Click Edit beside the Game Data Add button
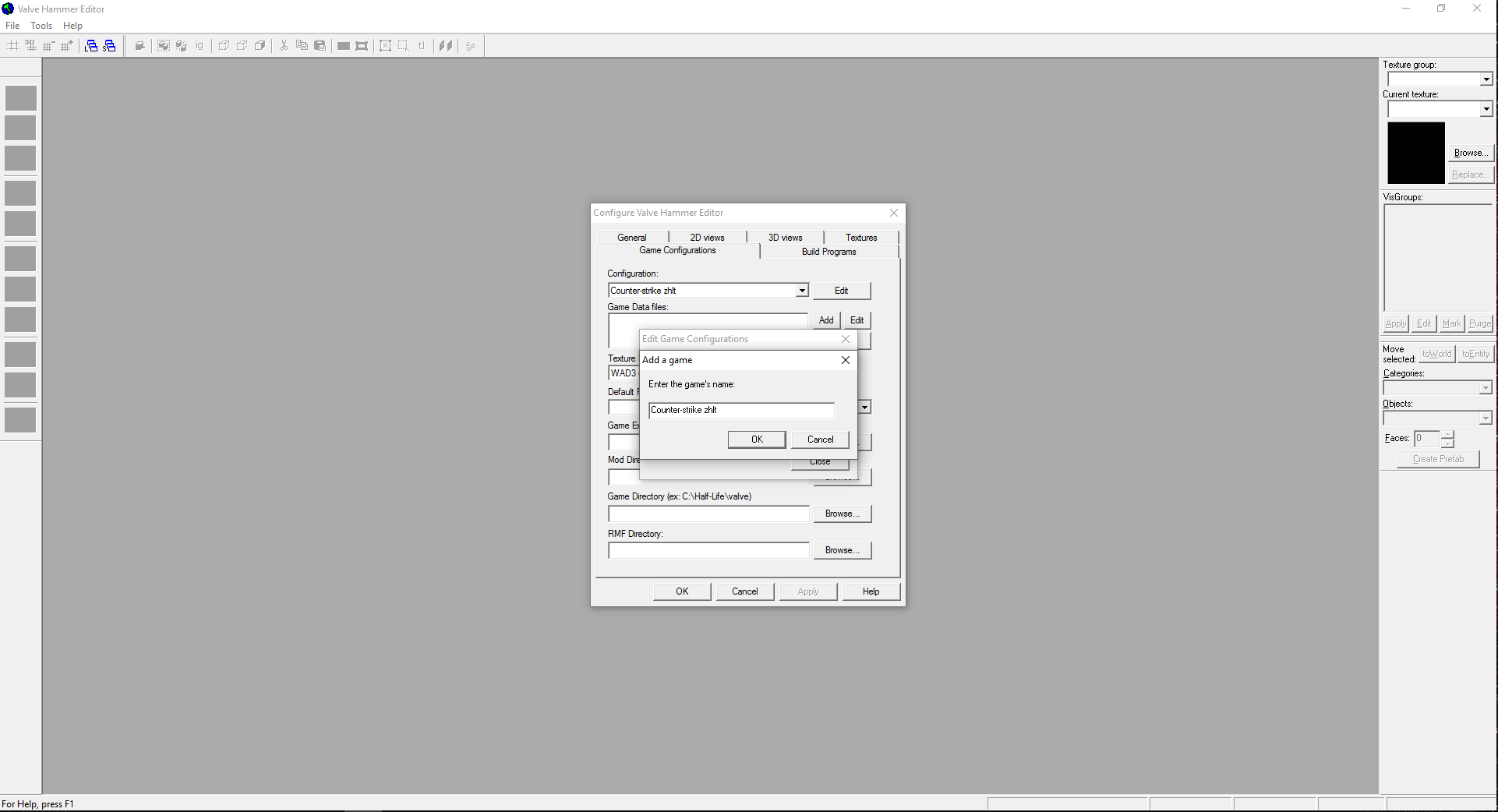The height and width of the screenshot is (812, 1498). coord(857,320)
